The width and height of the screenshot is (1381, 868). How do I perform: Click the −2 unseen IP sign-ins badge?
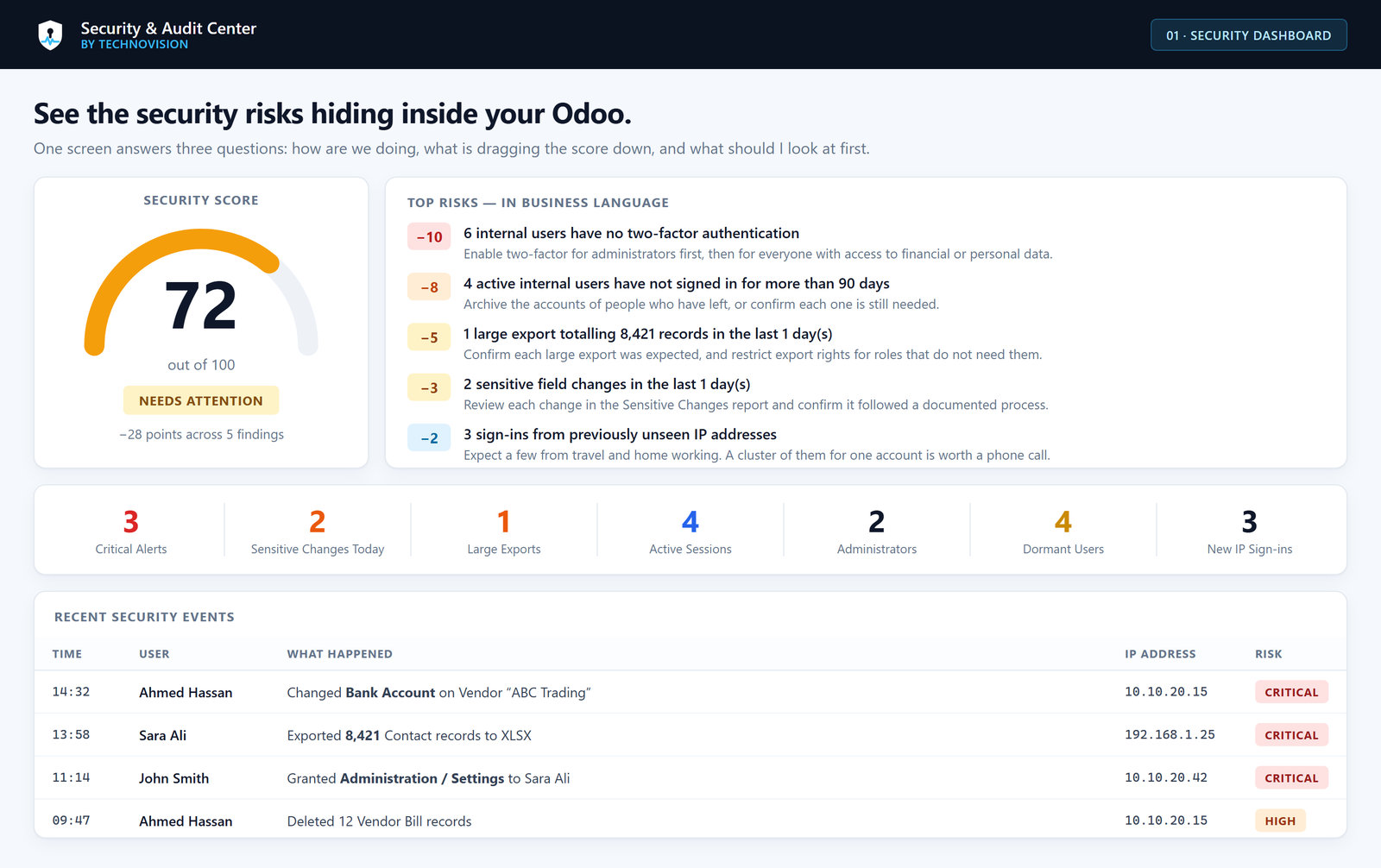tap(429, 438)
